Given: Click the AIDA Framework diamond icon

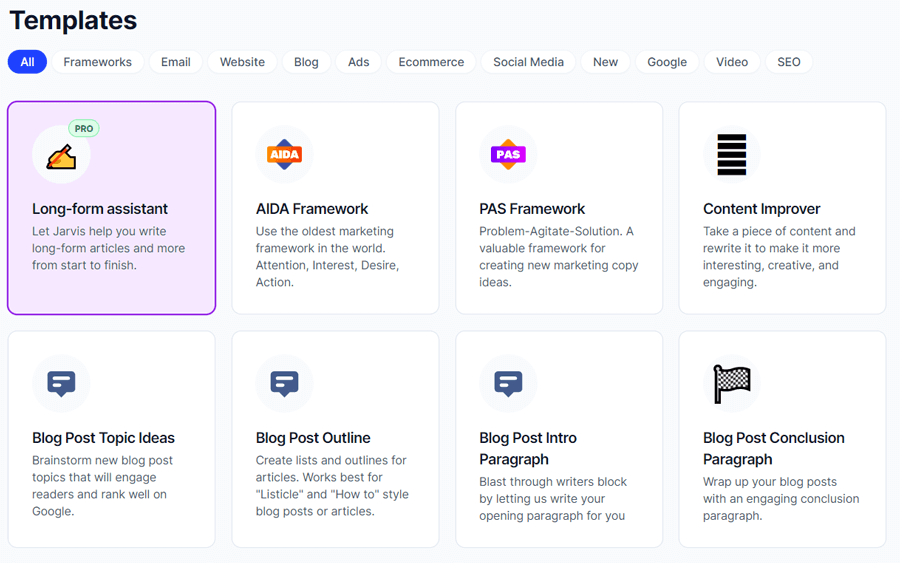Looking at the screenshot, I should pos(285,154).
